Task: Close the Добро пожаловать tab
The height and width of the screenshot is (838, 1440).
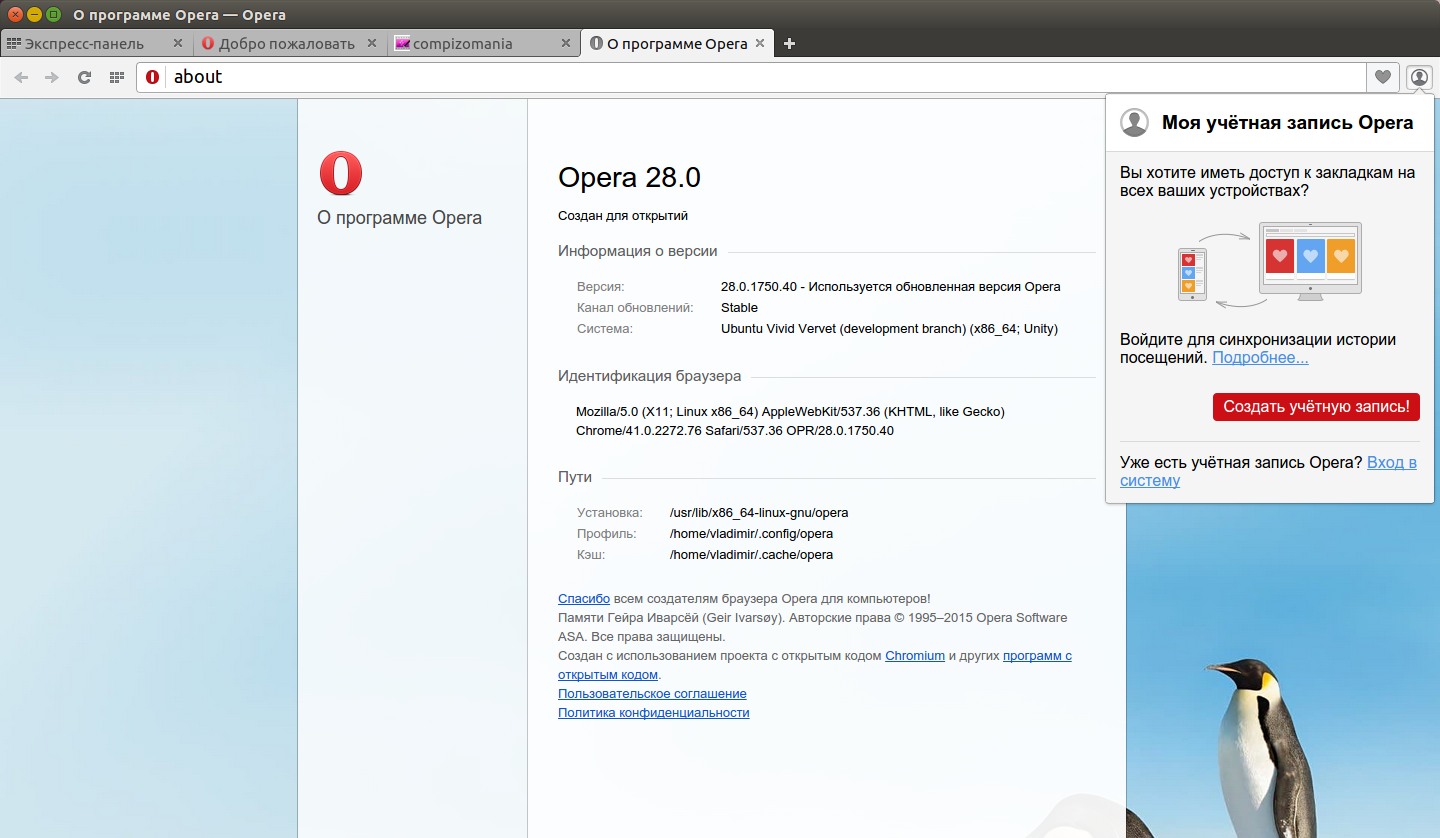Action: pos(372,43)
